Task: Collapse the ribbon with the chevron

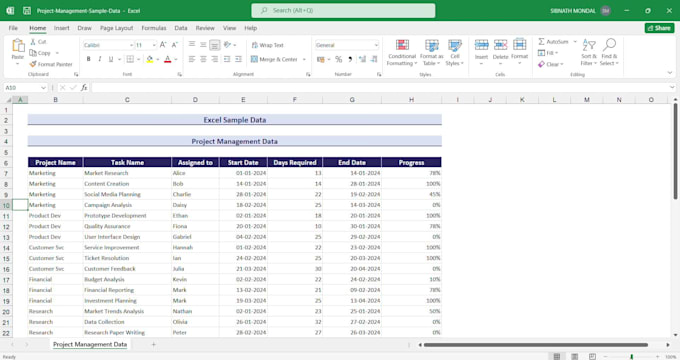Action: tap(670, 73)
